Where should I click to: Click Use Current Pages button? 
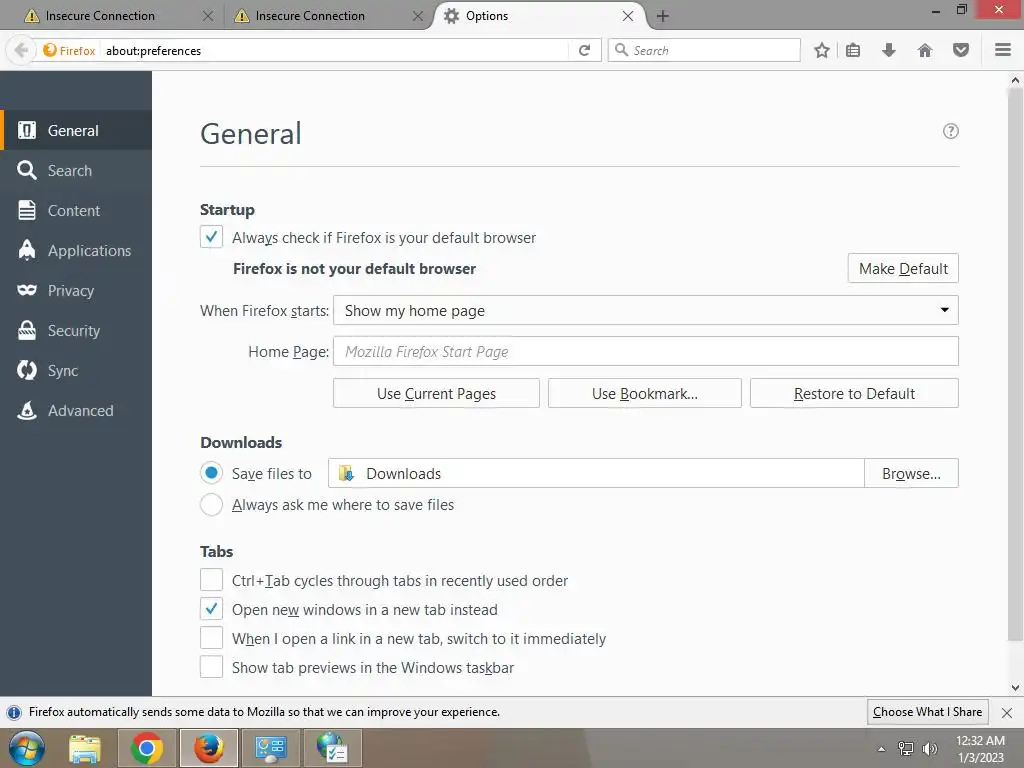[x=436, y=393]
